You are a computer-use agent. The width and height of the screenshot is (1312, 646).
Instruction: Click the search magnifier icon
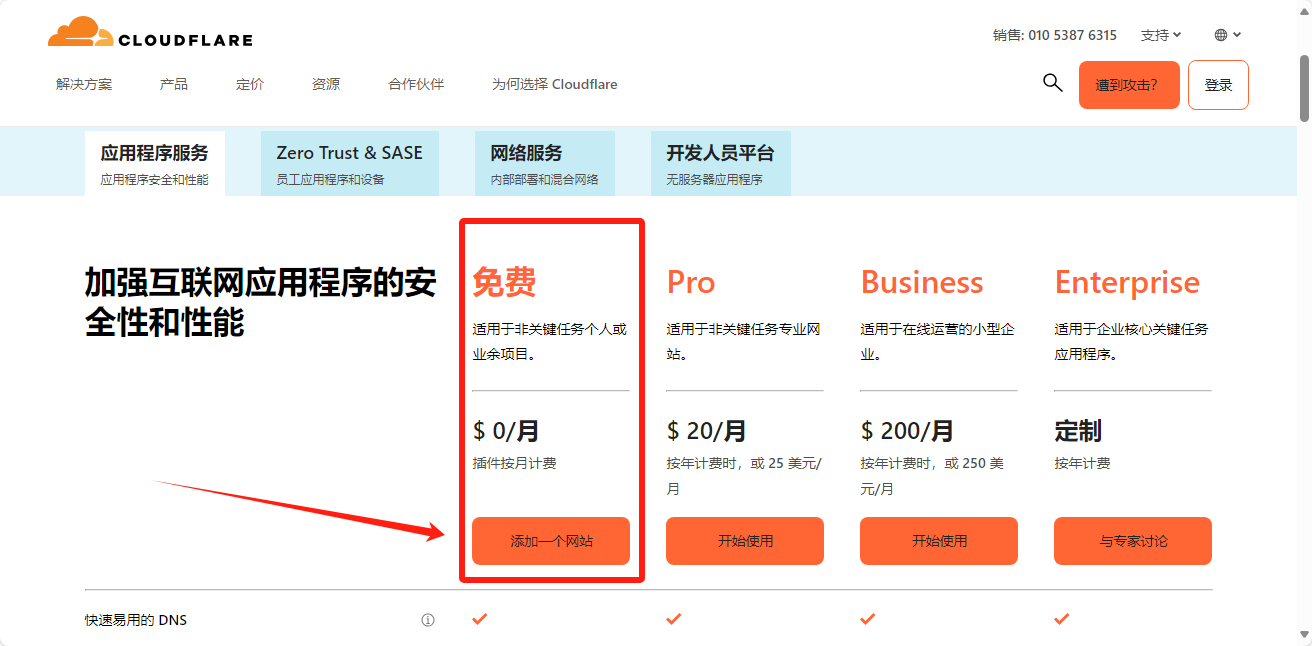pyautogui.click(x=1052, y=83)
